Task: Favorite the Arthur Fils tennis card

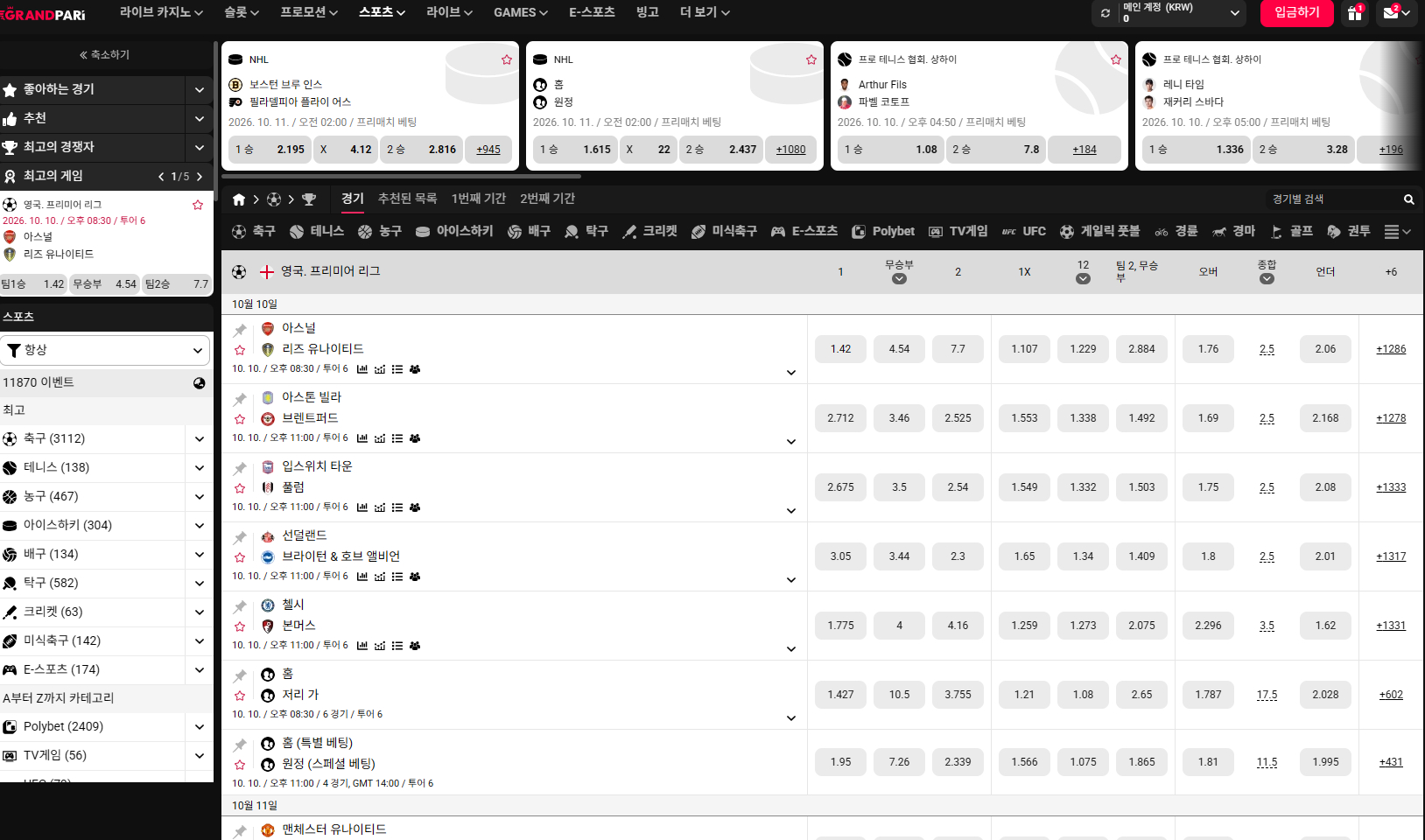Action: click(x=1116, y=59)
